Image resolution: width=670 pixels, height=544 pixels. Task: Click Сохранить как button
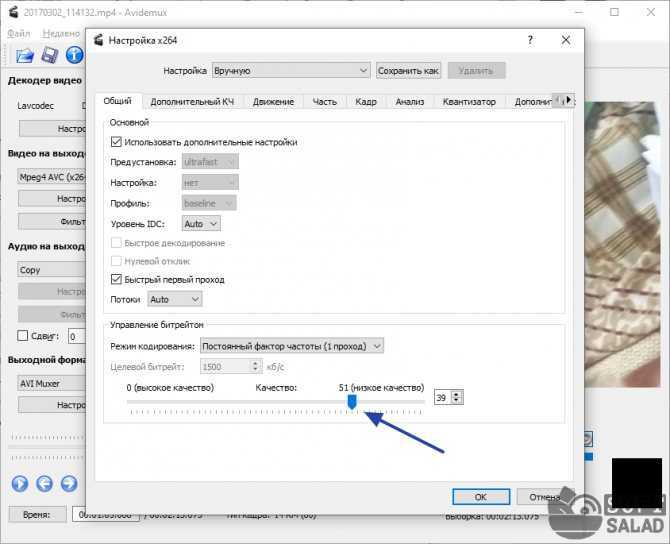pyautogui.click(x=408, y=71)
